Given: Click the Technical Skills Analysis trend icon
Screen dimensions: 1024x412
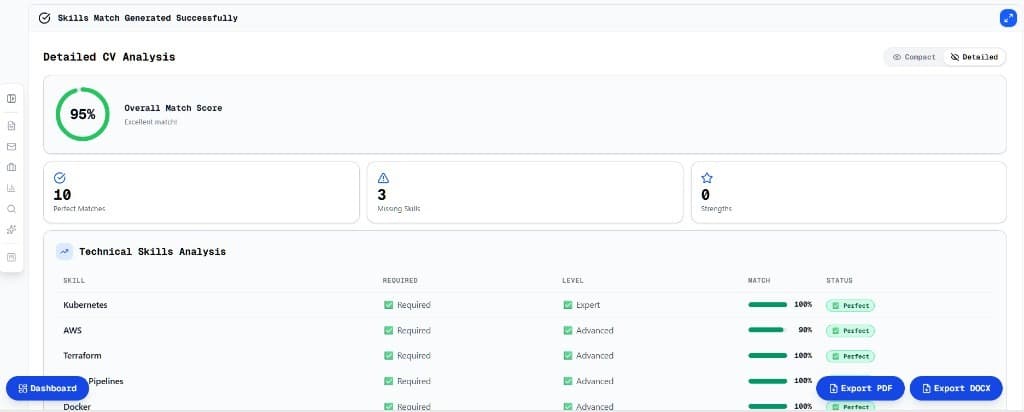Looking at the screenshot, I should click(65, 251).
